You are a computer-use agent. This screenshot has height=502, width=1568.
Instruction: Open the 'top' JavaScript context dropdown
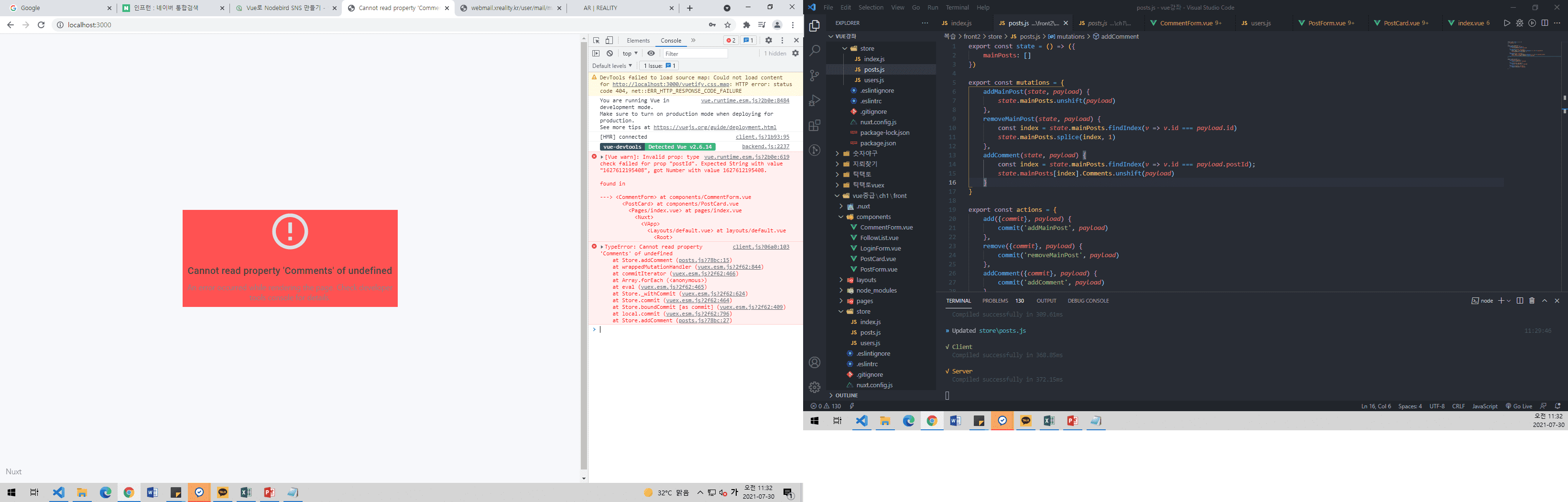pos(630,54)
